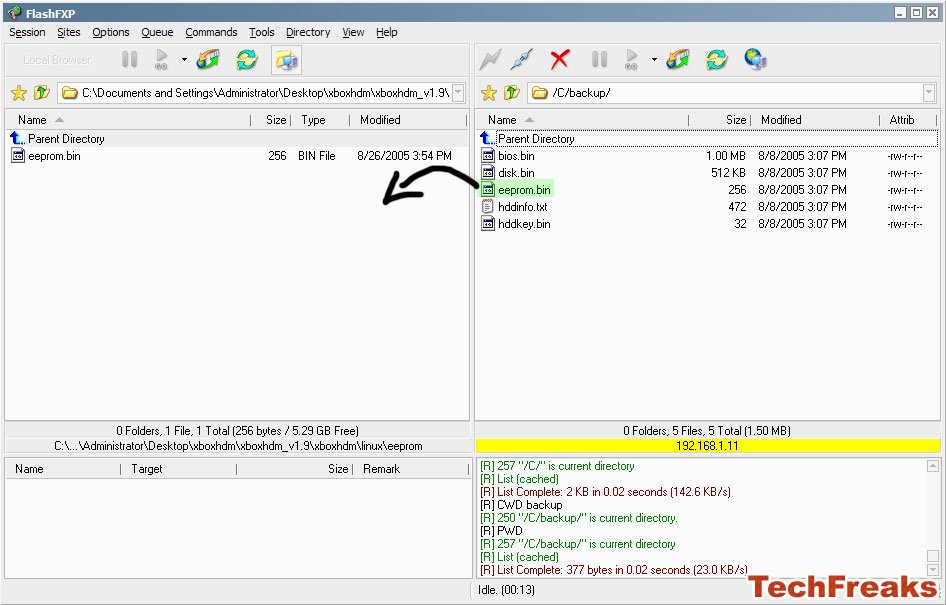Open the View menu
946x605 pixels.
353,33
